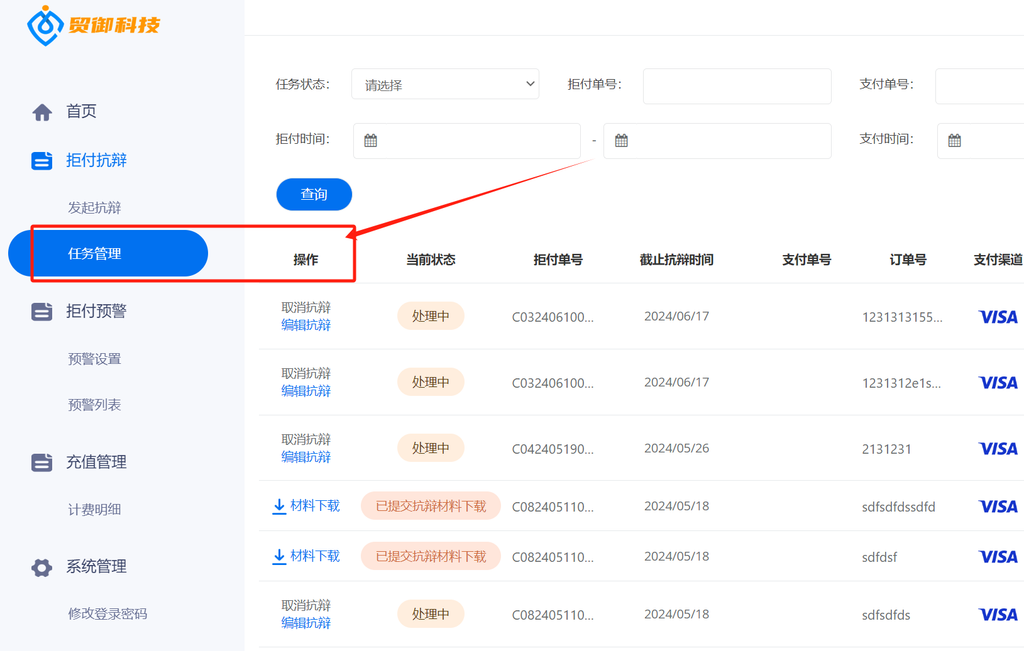Download materials for order sdfsdfdssdfd

(x=306, y=506)
